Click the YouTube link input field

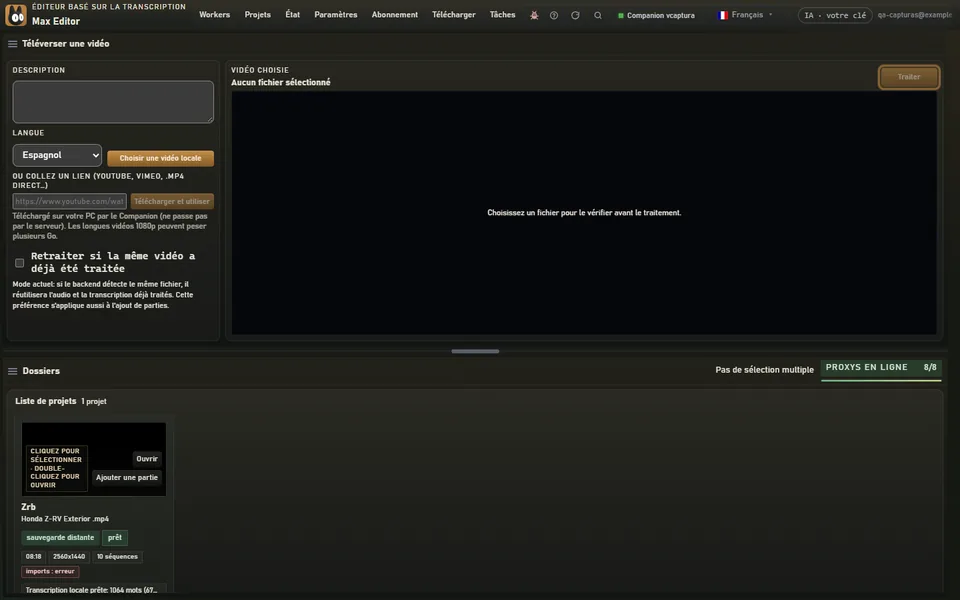pos(69,201)
